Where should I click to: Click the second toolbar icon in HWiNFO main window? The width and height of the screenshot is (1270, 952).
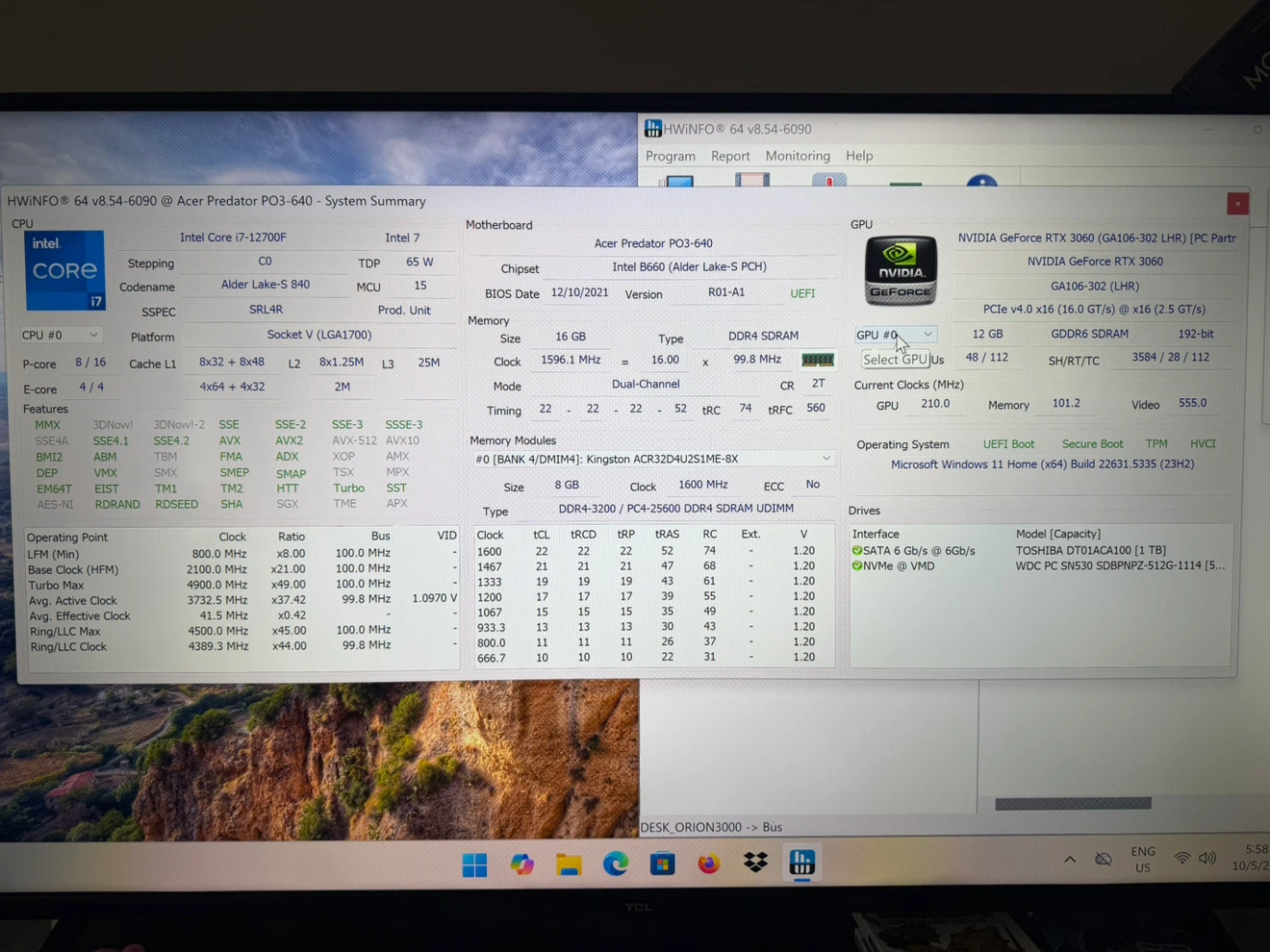(752, 180)
